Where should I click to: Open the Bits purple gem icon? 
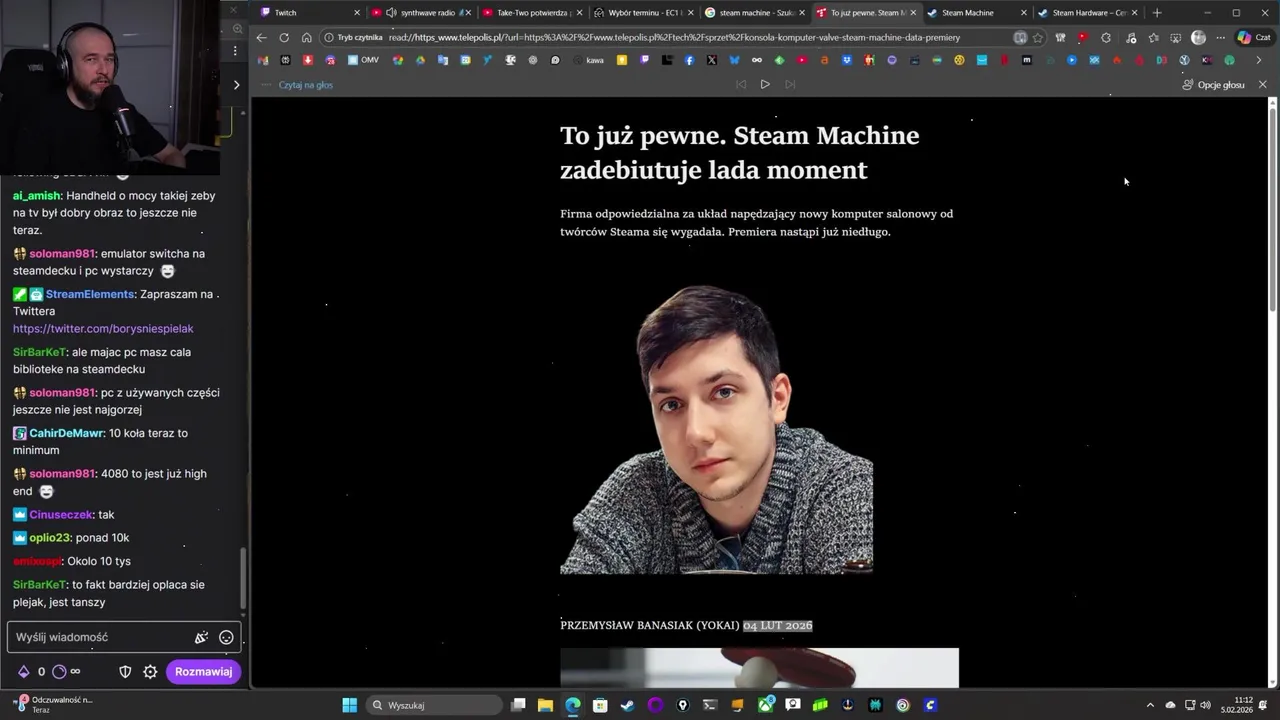pos(23,672)
